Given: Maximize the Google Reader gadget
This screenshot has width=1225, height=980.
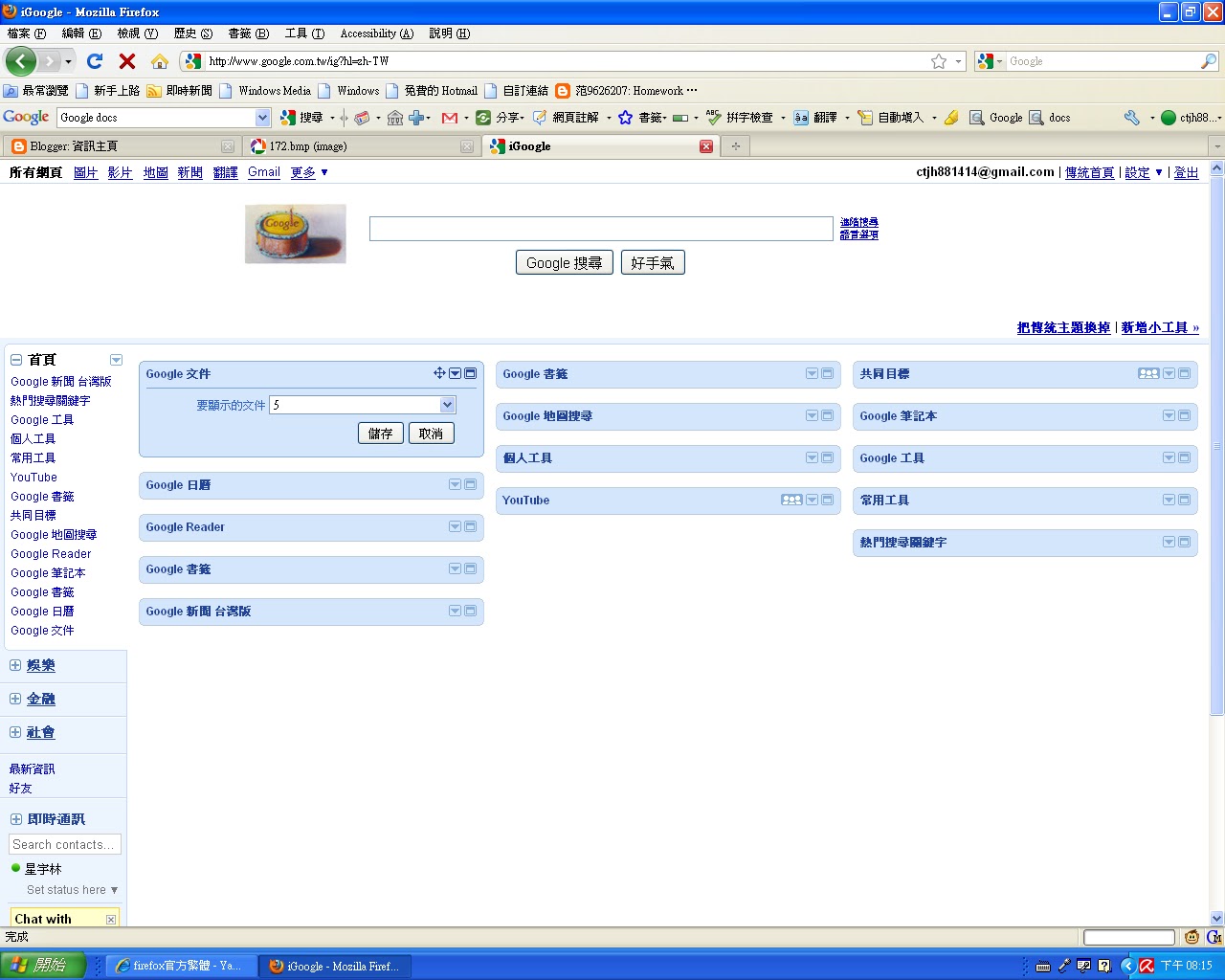Looking at the screenshot, I should point(471,526).
